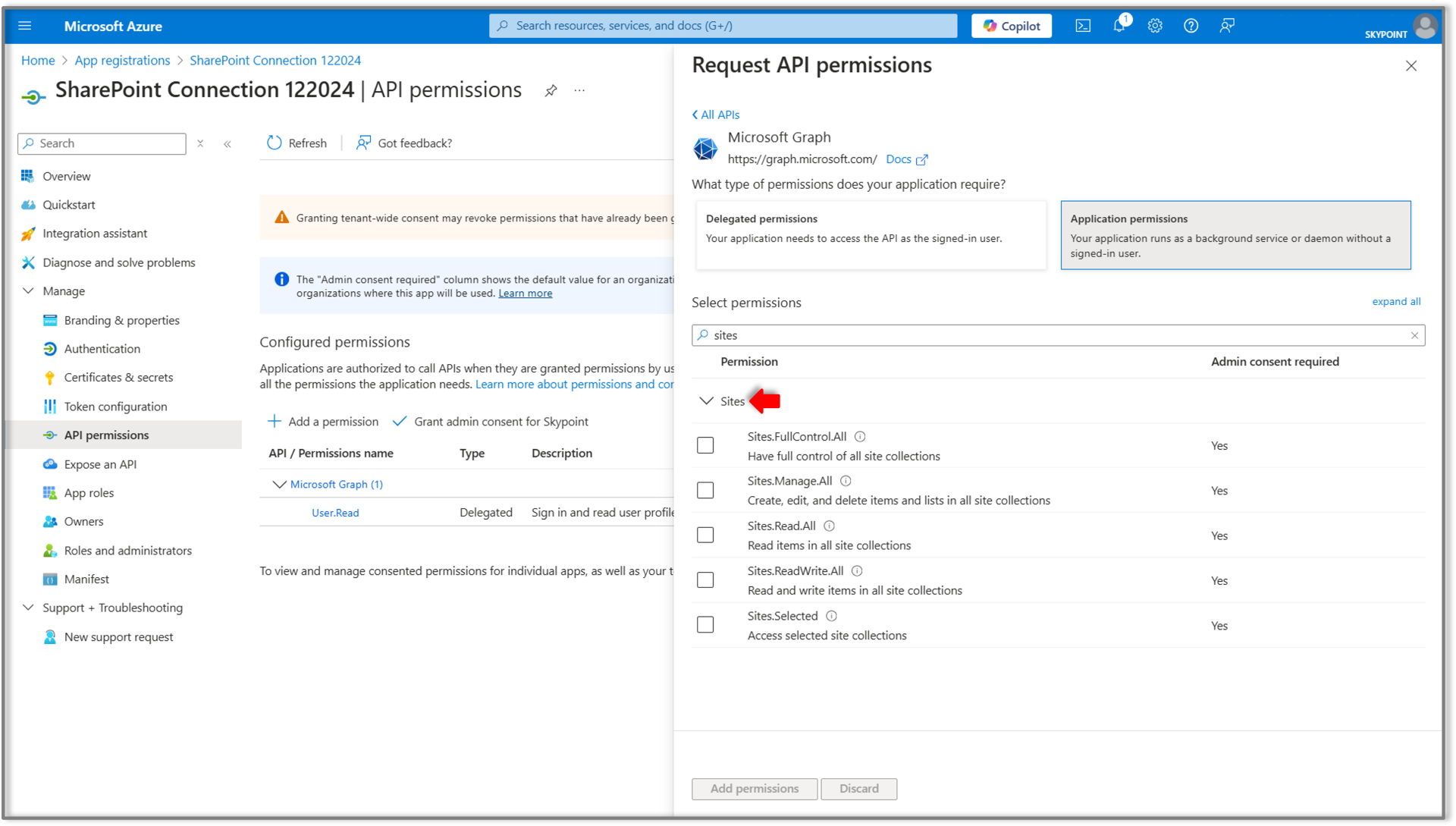
Task: Collapse the left sidebar with double chevron
Action: click(x=227, y=143)
